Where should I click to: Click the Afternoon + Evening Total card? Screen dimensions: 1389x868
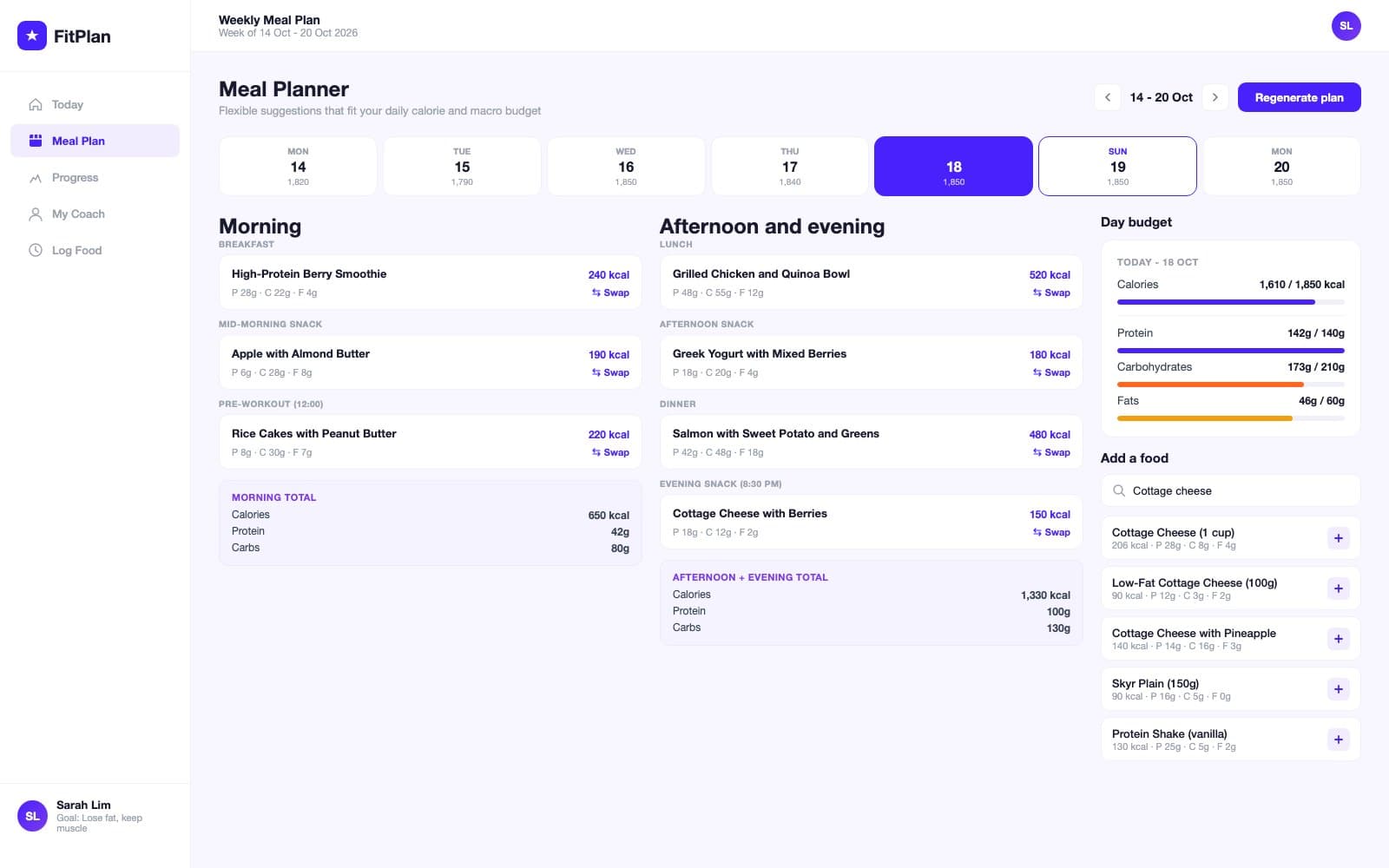click(x=871, y=603)
